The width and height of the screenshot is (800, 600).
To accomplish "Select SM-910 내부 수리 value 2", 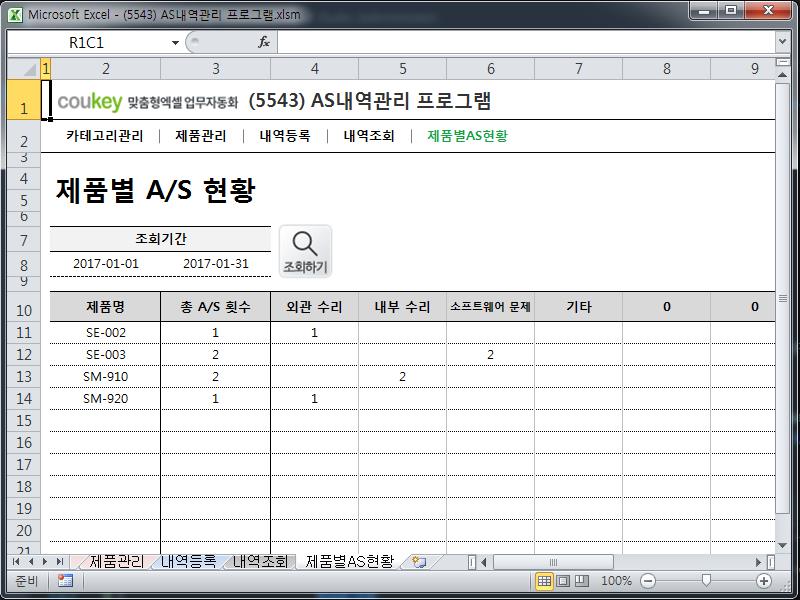I will pyautogui.click(x=403, y=377).
